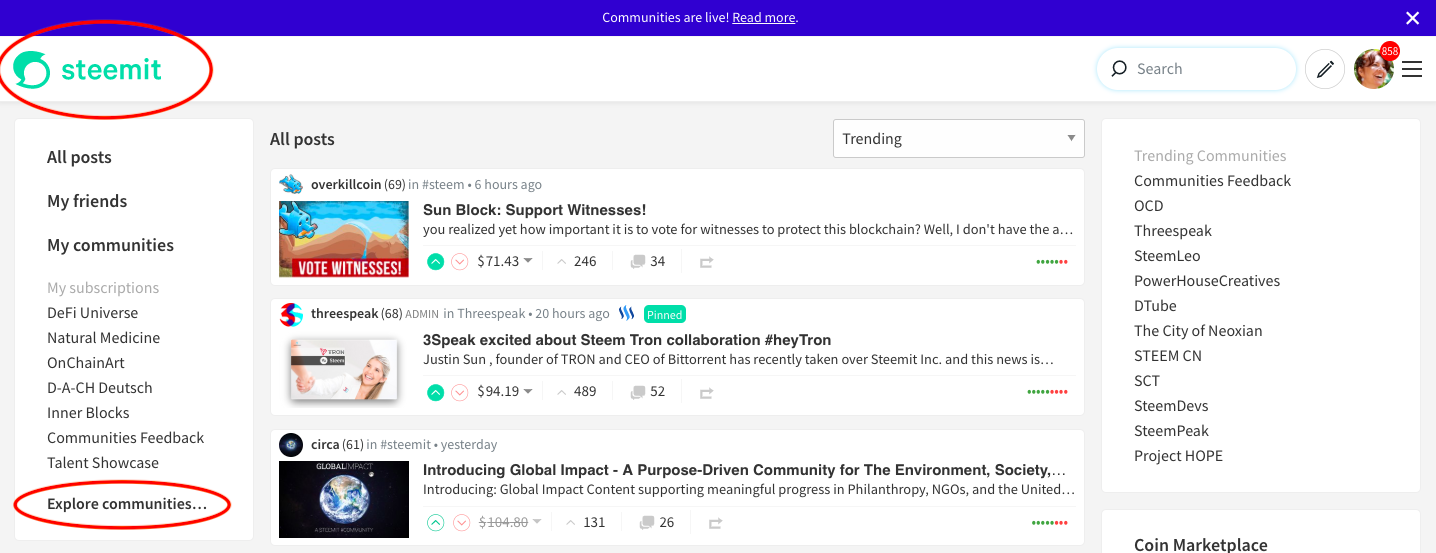Screen dimensions: 1436x553
Task: Click Read more link in banner
Action: click(764, 18)
